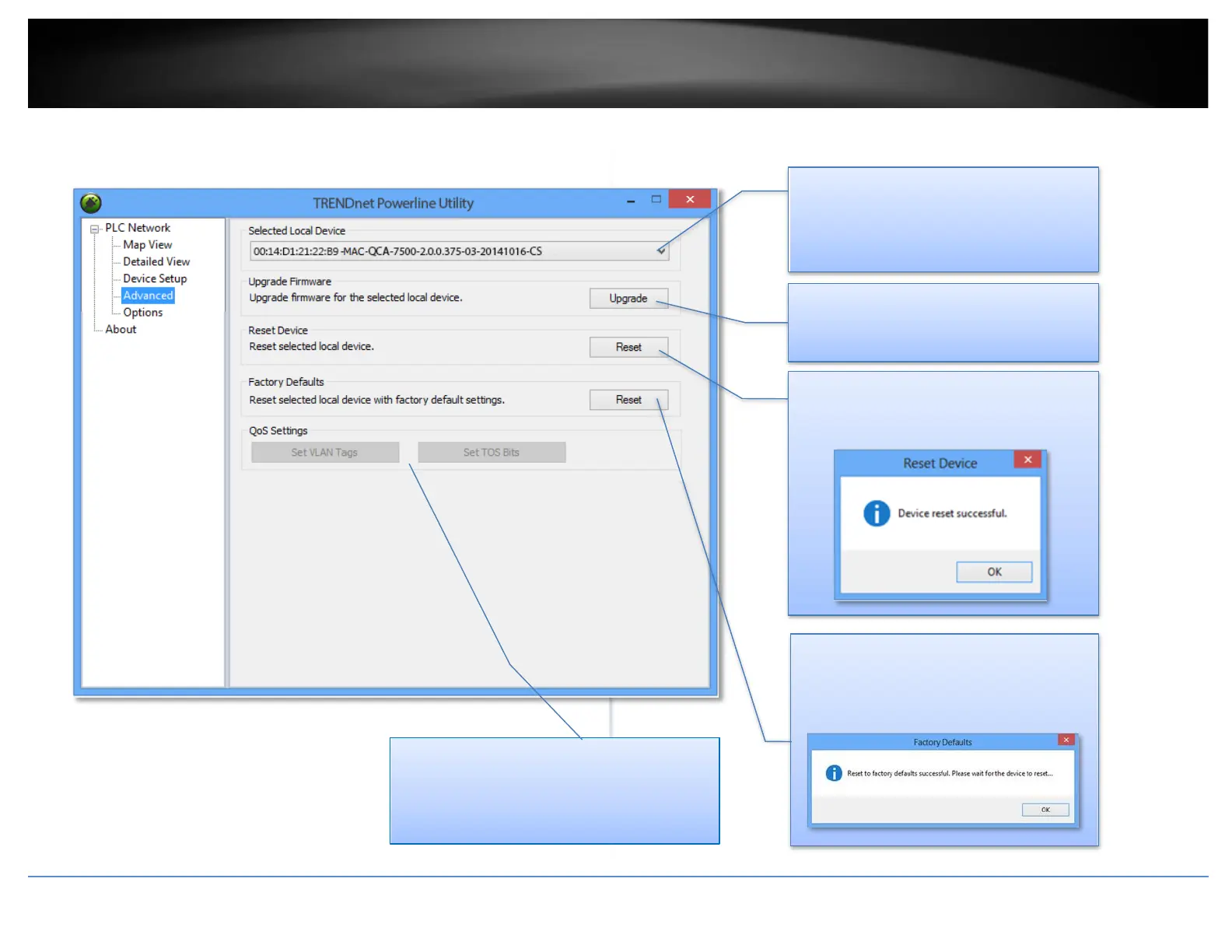
Task: Click OK in the Reset Device dialog
Action: click(x=994, y=572)
